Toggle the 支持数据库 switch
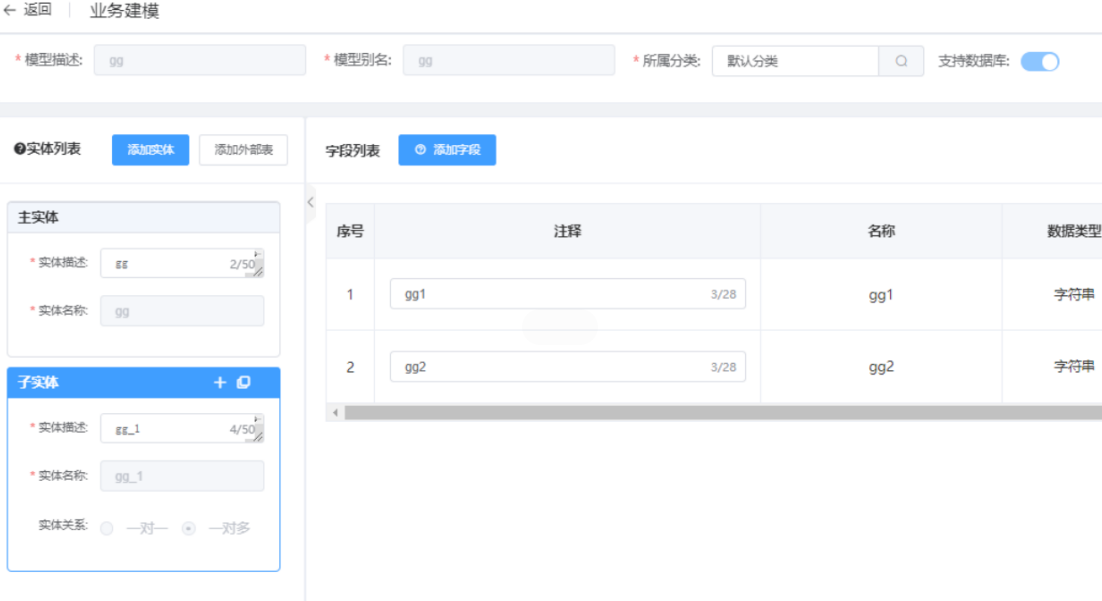 pyautogui.click(x=1040, y=61)
